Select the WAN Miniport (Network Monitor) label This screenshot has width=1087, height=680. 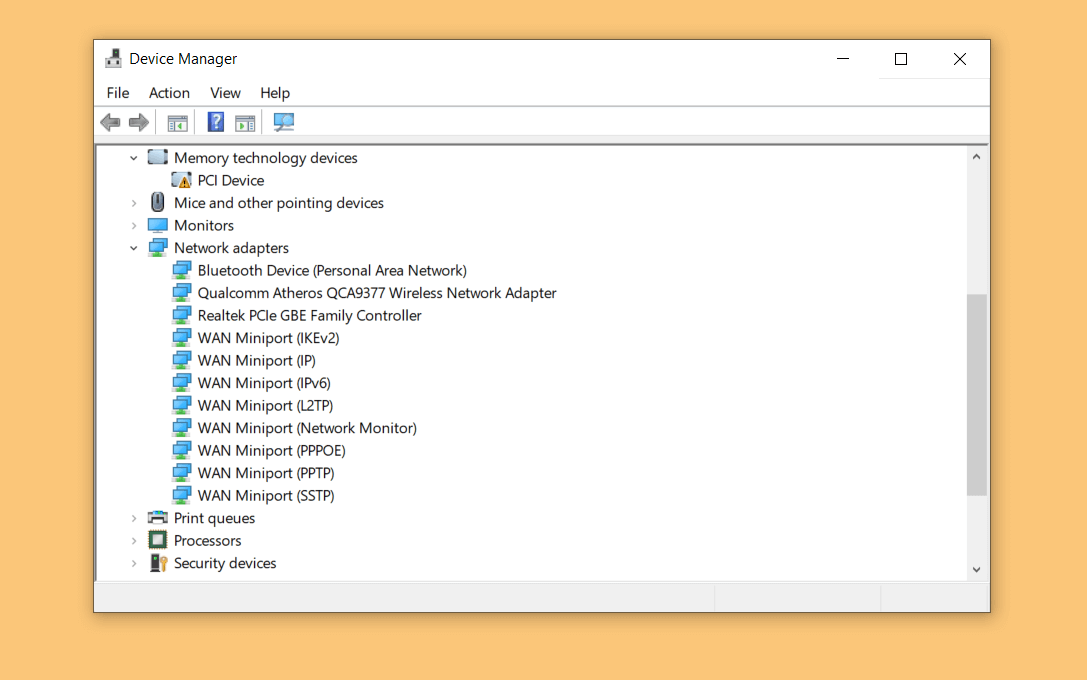click(x=307, y=428)
